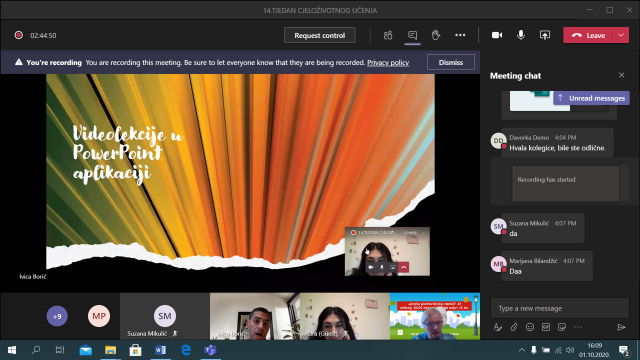Open the emoji picker
The image size is (640, 360).
click(x=530, y=327)
